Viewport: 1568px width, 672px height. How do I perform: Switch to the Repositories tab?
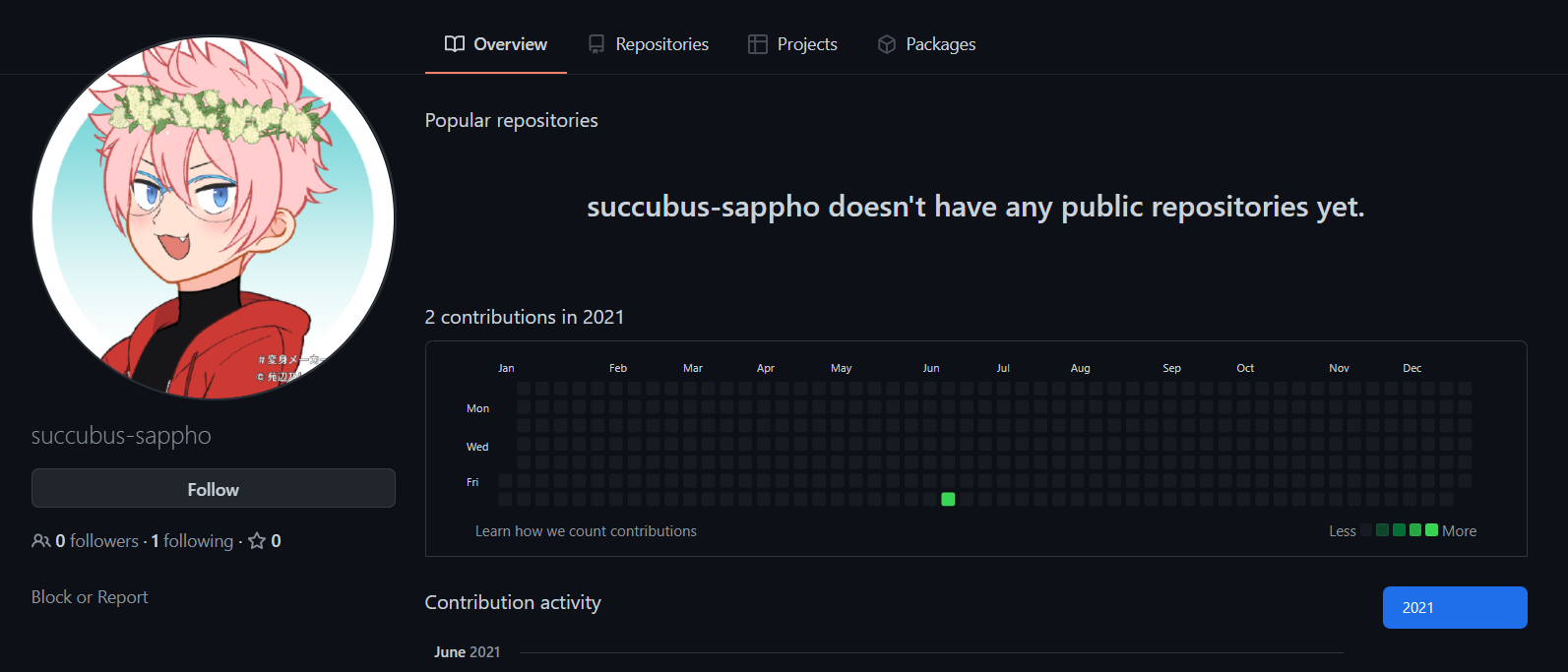649,44
